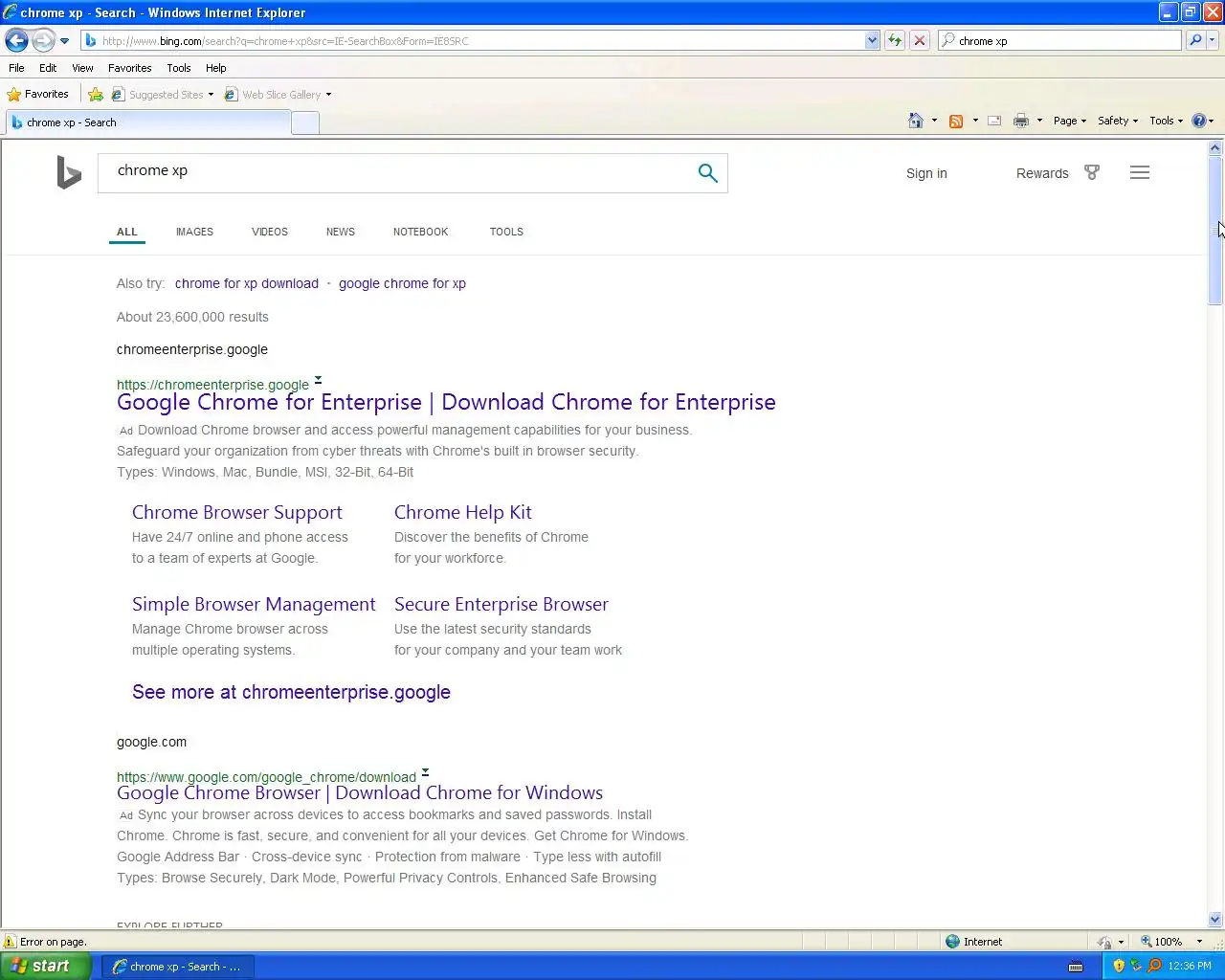Open the Safety command dropdown
This screenshot has width=1225, height=980.
[1118, 121]
